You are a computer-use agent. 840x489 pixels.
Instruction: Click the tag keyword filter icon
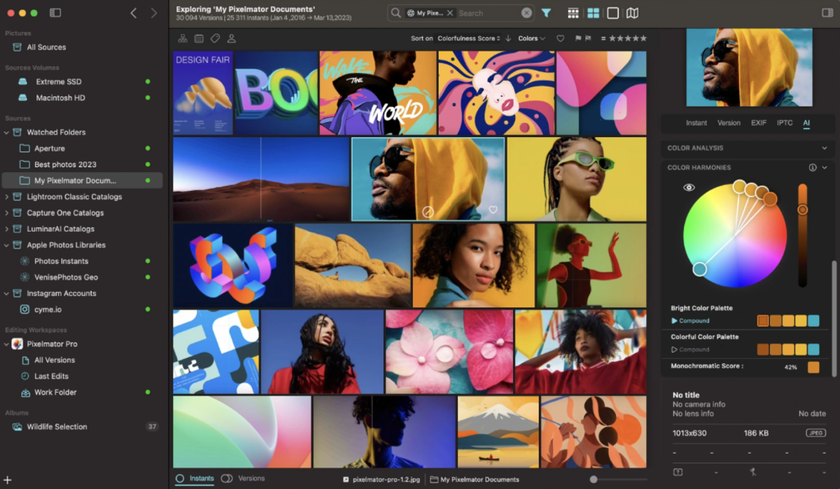pyautogui.click(x=215, y=39)
